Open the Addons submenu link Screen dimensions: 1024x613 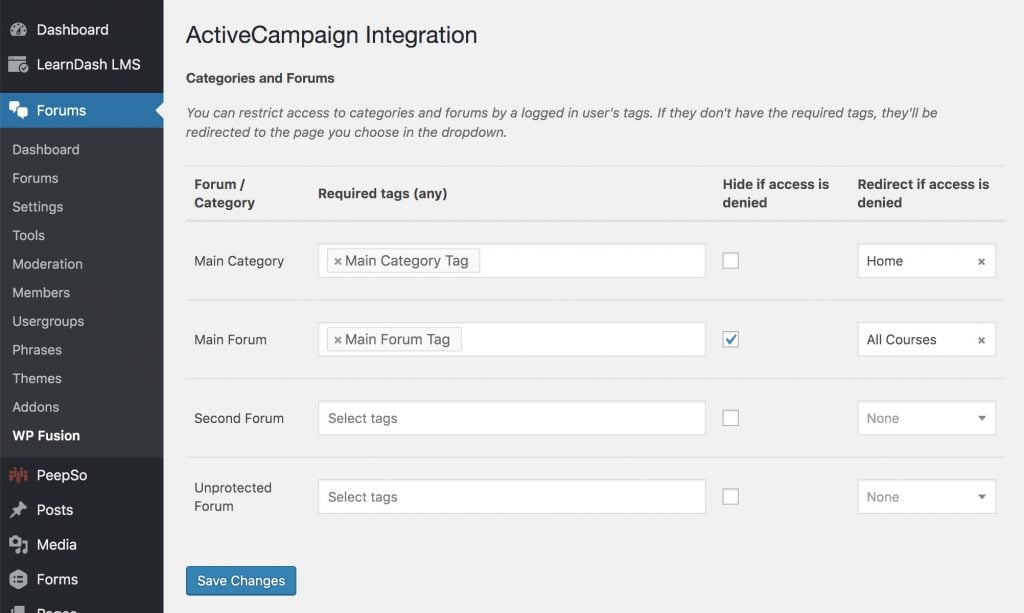(x=36, y=407)
